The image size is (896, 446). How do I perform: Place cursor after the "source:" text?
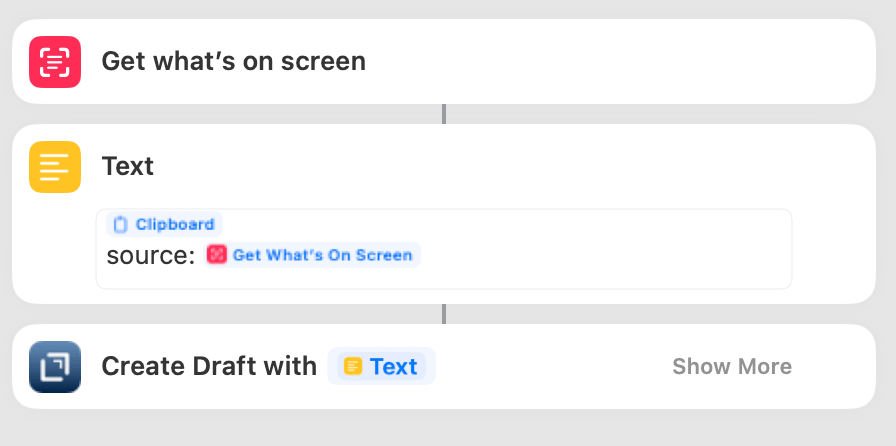(196, 256)
